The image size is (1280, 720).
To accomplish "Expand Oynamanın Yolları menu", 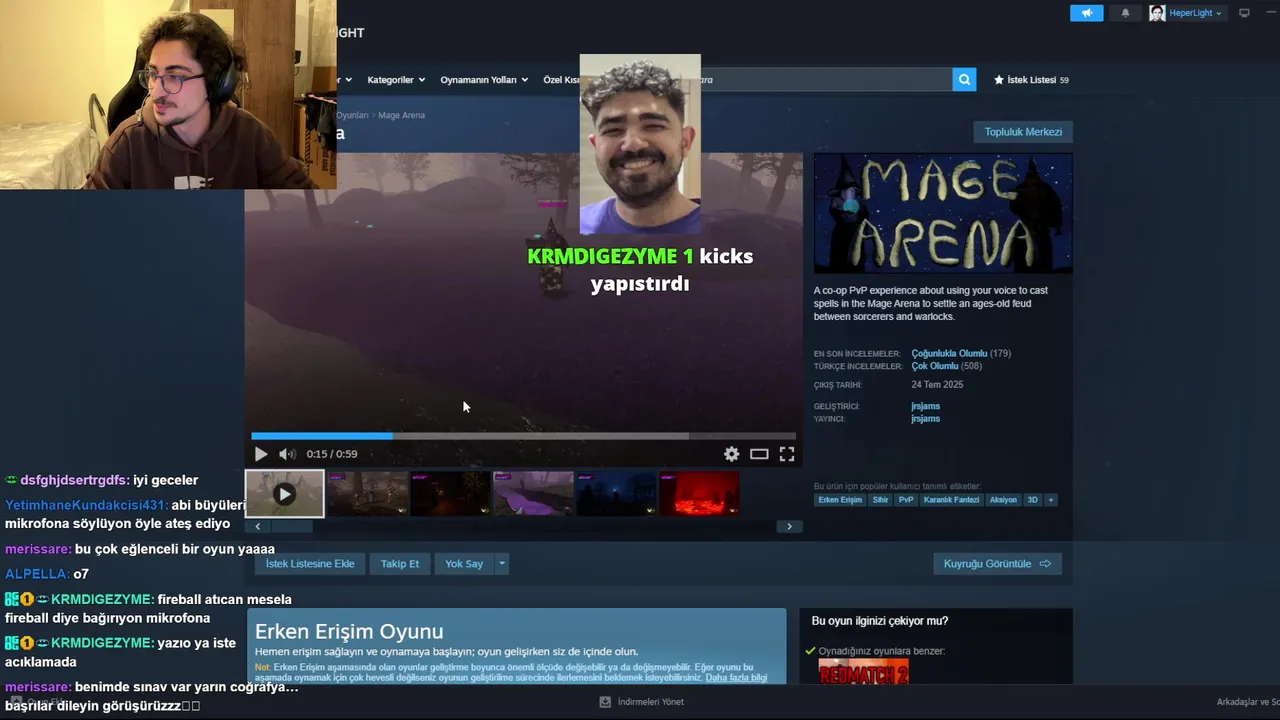I will pyautogui.click(x=484, y=80).
